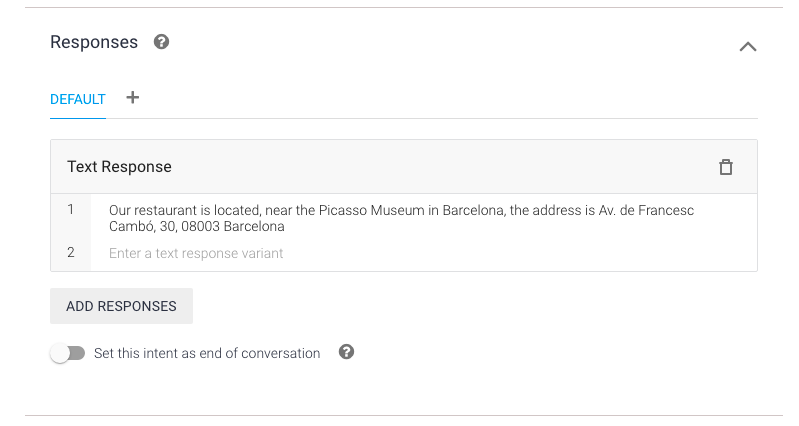The width and height of the screenshot is (799, 426).
Task: Delete the Text Response card via trash icon
Action: 726,167
